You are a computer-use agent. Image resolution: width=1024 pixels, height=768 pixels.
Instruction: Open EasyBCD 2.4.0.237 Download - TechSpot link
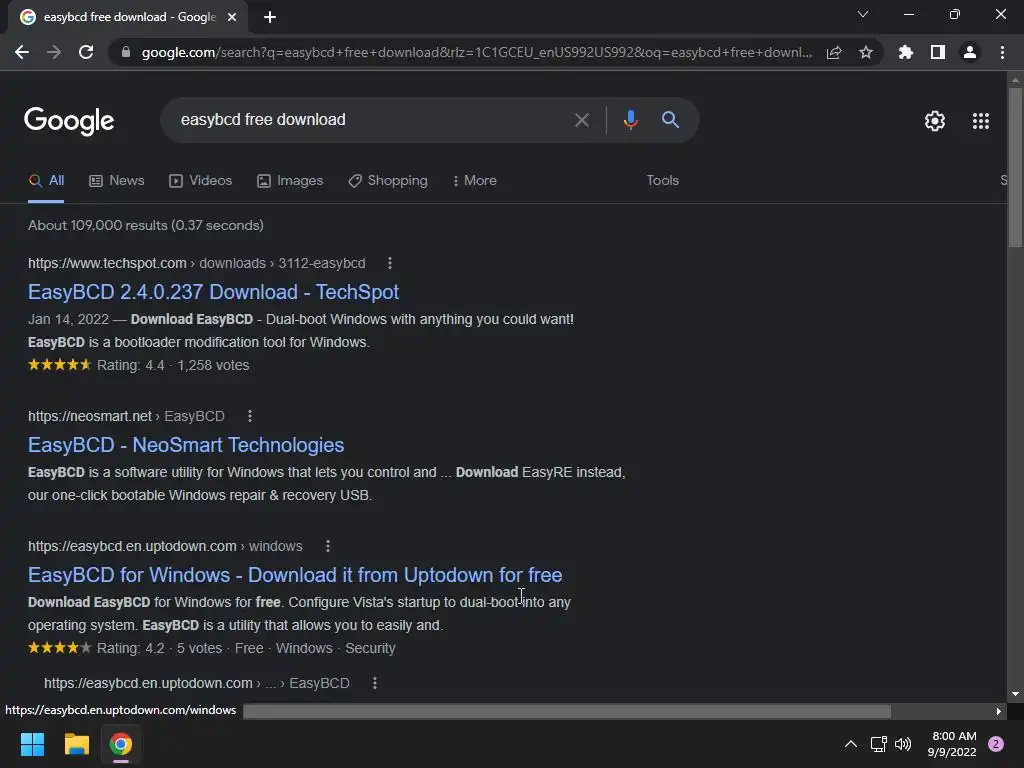click(213, 292)
